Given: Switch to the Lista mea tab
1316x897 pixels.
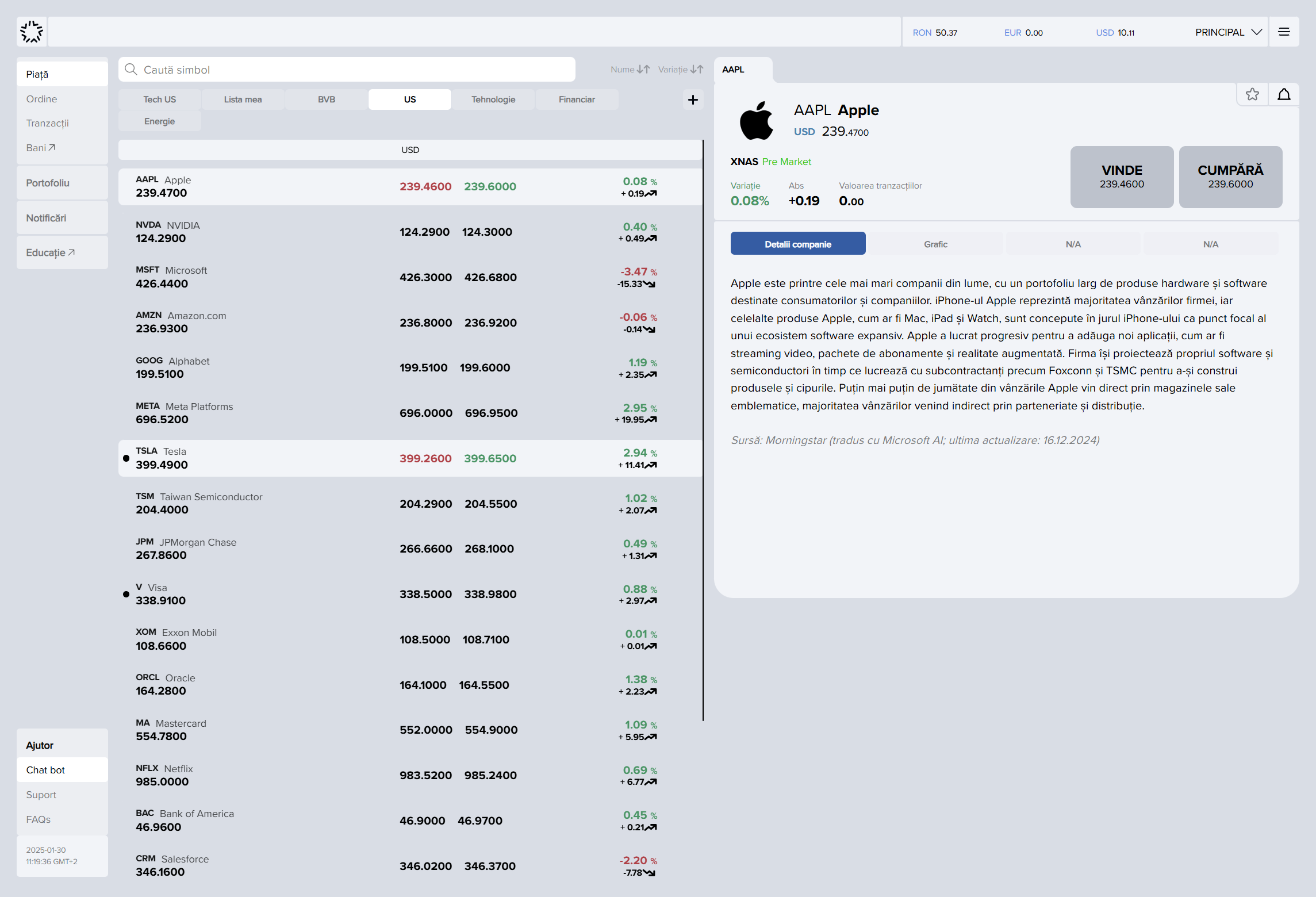Looking at the screenshot, I should 243,99.
